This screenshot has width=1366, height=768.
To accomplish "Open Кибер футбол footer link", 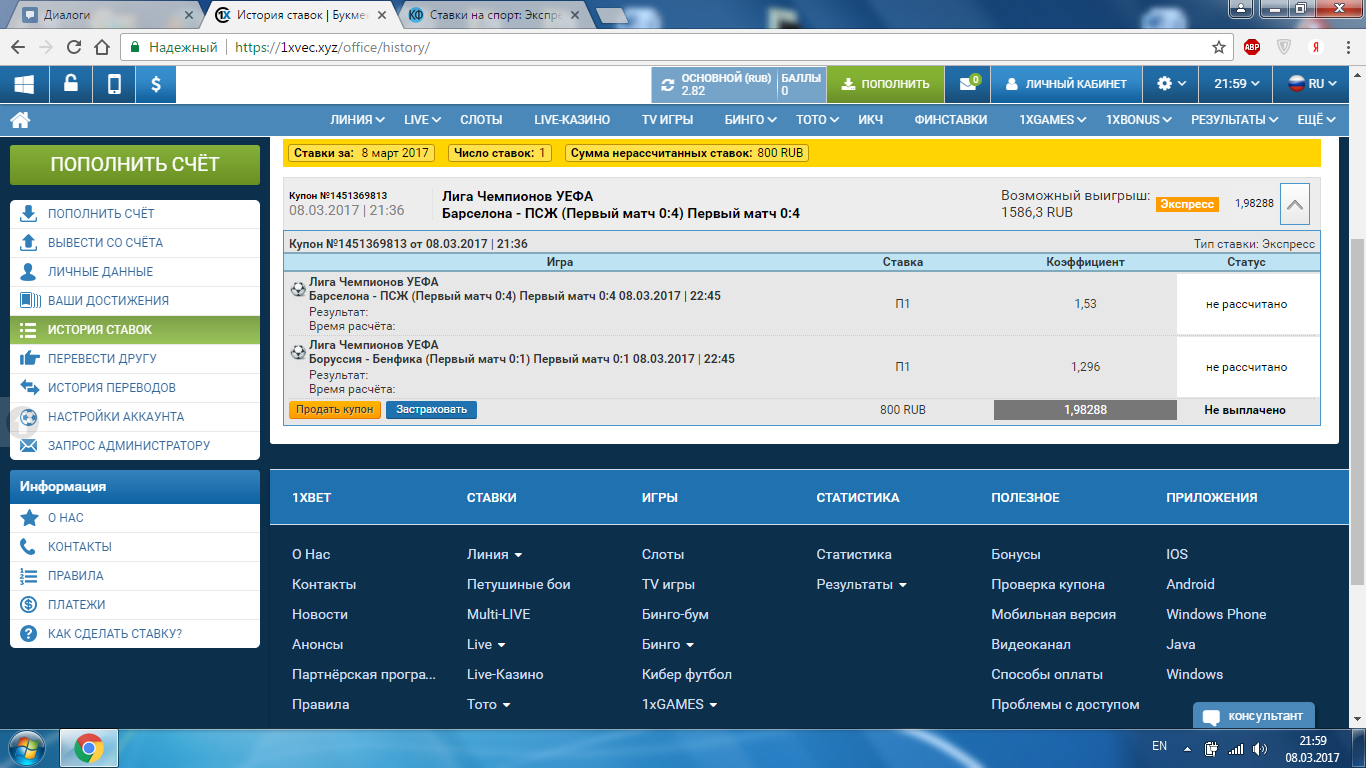I will coord(687,674).
